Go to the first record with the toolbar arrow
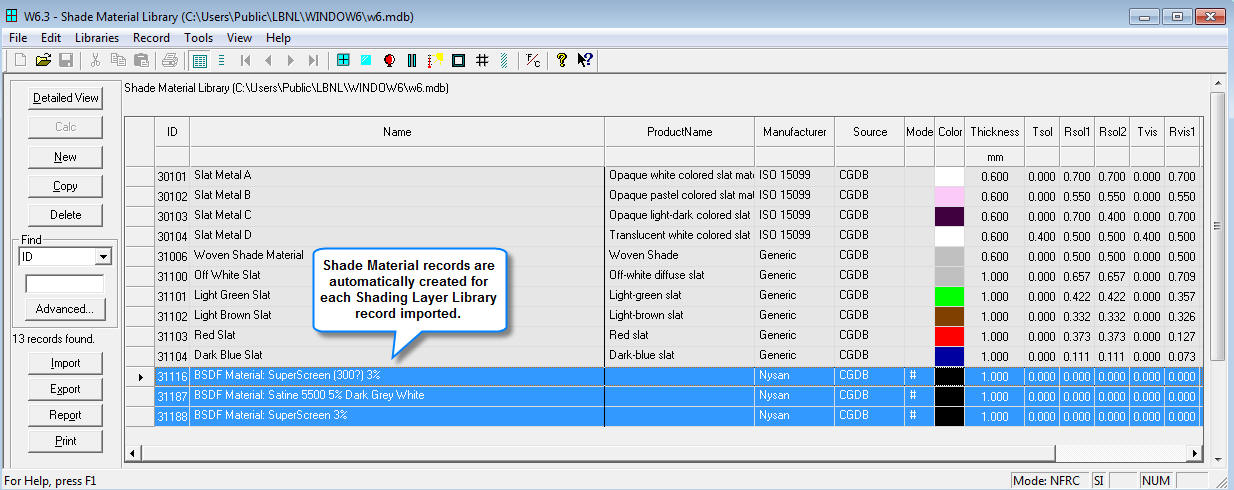 [245, 60]
